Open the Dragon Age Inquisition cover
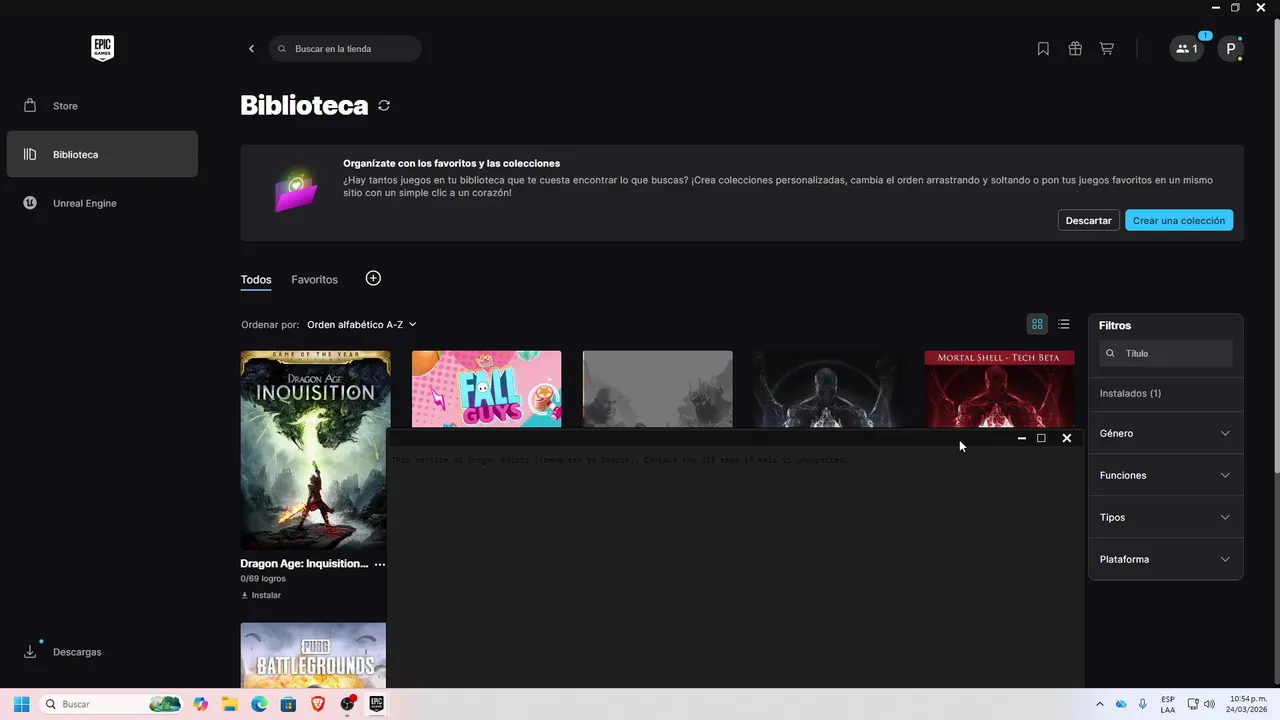 (x=315, y=449)
